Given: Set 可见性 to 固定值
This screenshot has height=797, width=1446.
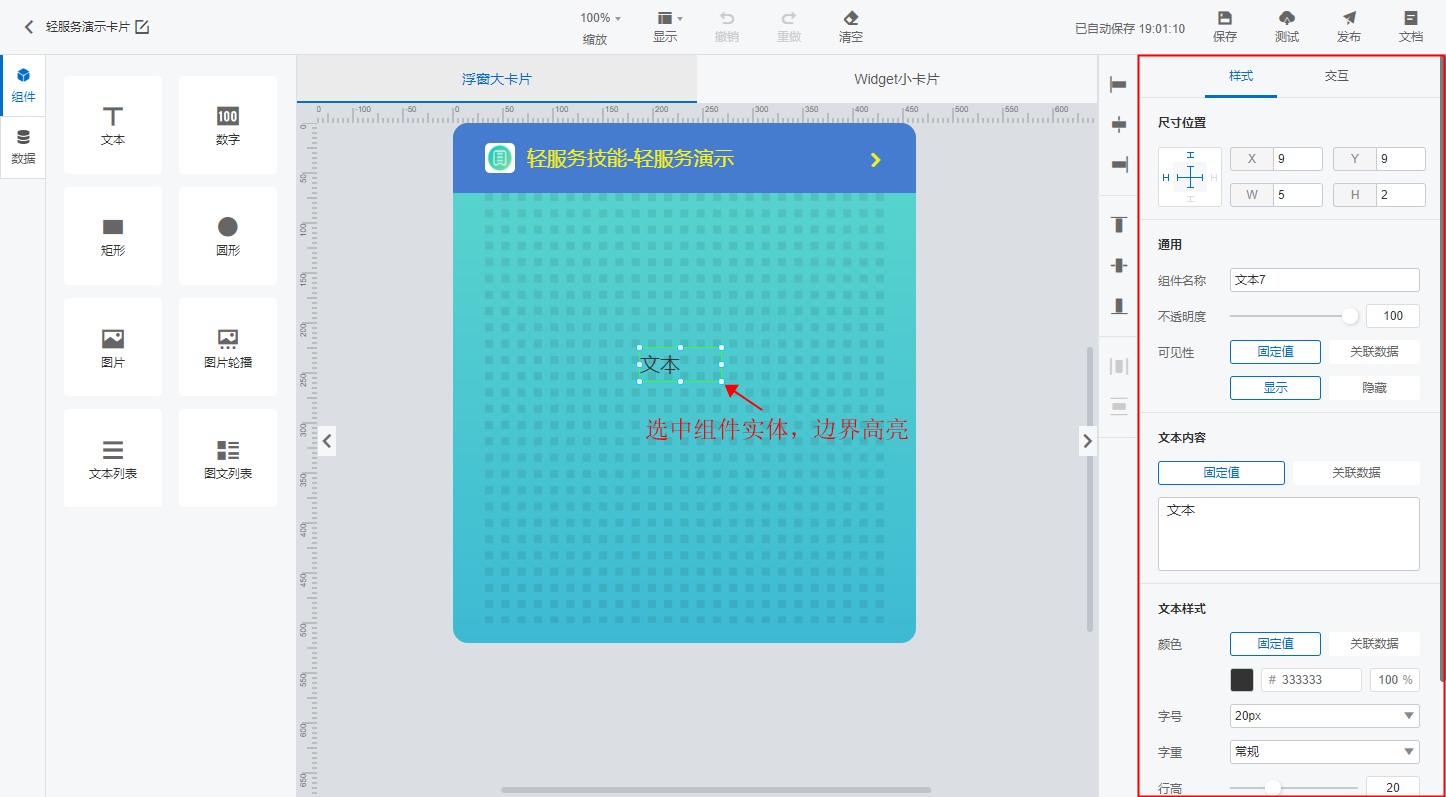Looking at the screenshot, I should [1275, 352].
